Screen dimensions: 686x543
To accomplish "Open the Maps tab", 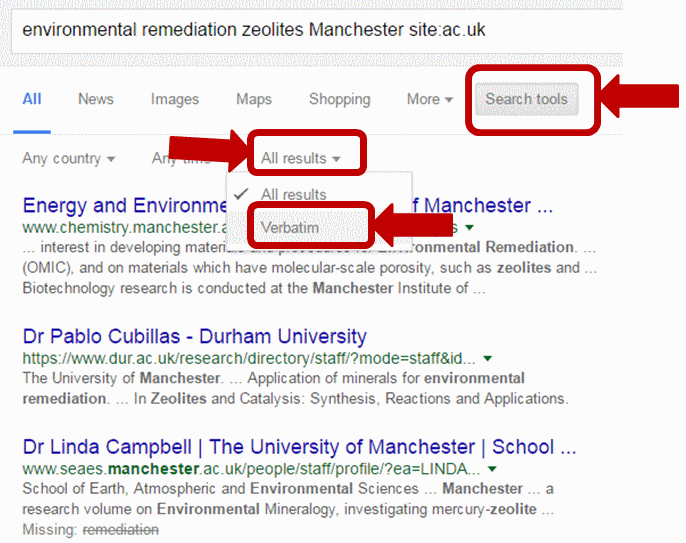I will (254, 99).
